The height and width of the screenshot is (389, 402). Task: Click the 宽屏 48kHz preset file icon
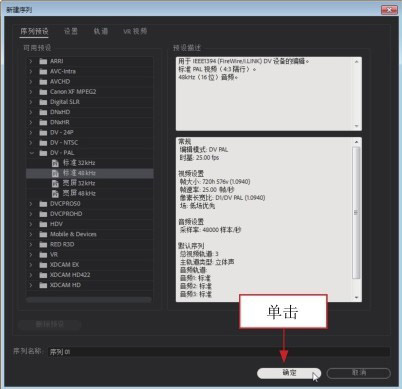point(55,193)
